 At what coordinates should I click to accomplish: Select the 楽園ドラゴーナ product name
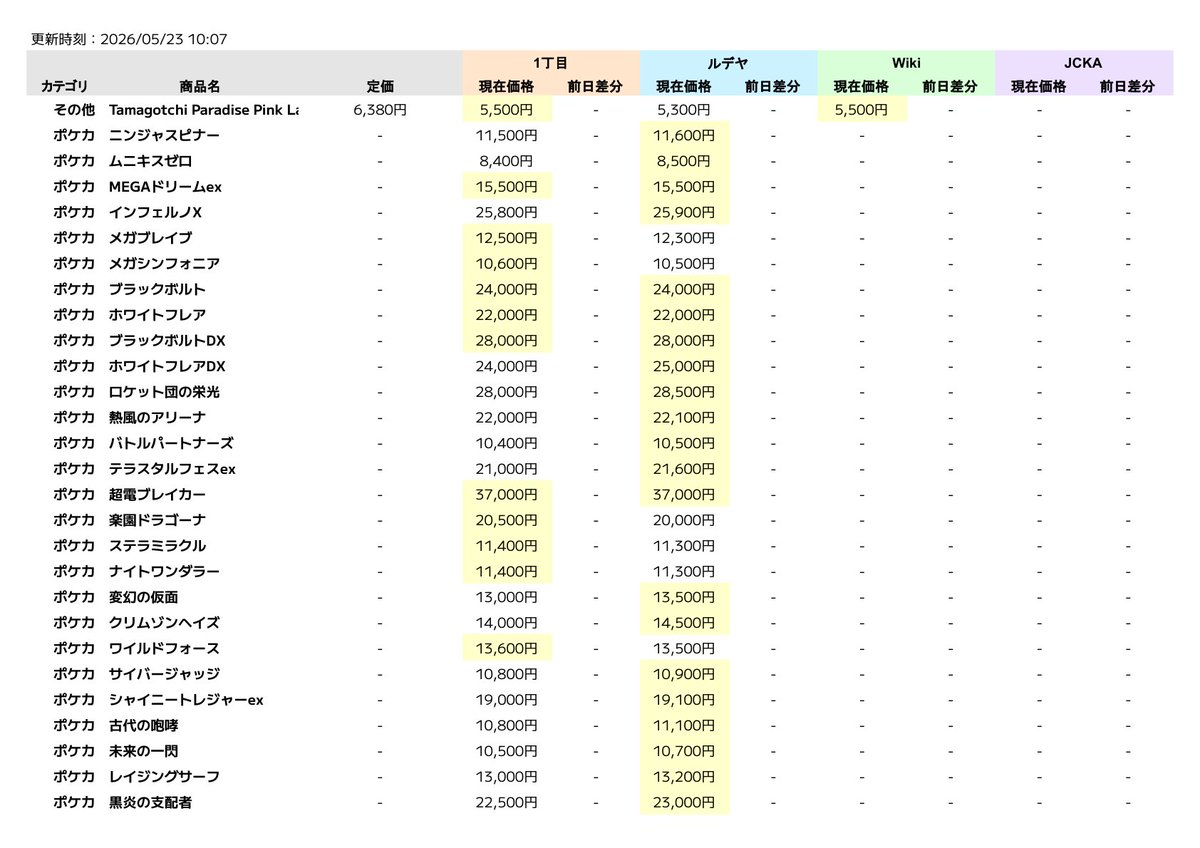157,521
